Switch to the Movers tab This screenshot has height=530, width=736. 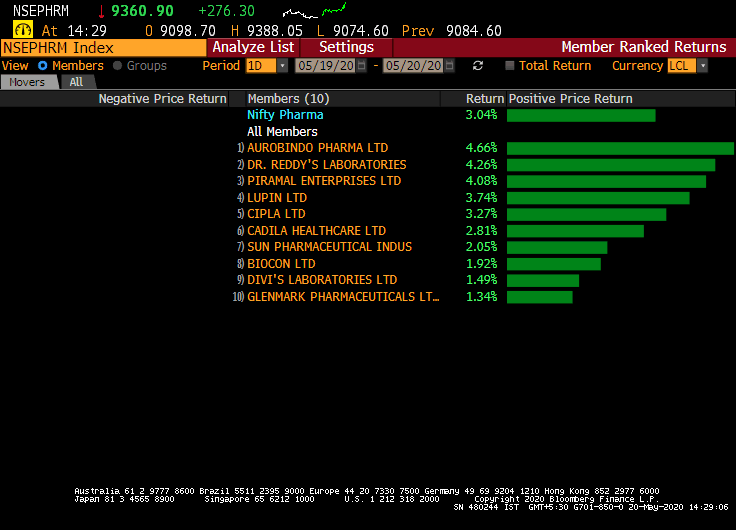27,82
